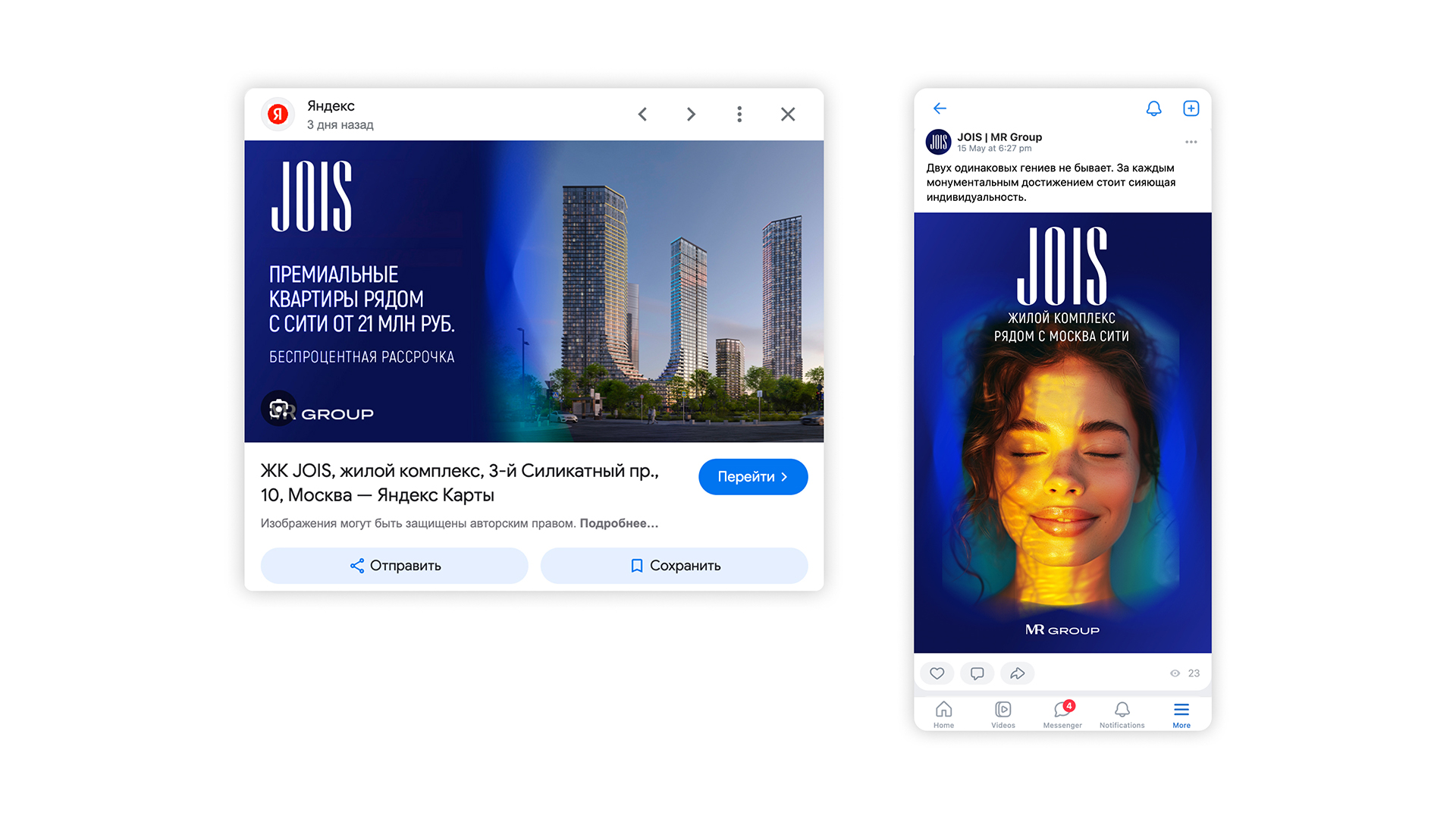The width and height of the screenshot is (1456, 819).
Task: Share the post with the arrow icon
Action: point(1018,673)
